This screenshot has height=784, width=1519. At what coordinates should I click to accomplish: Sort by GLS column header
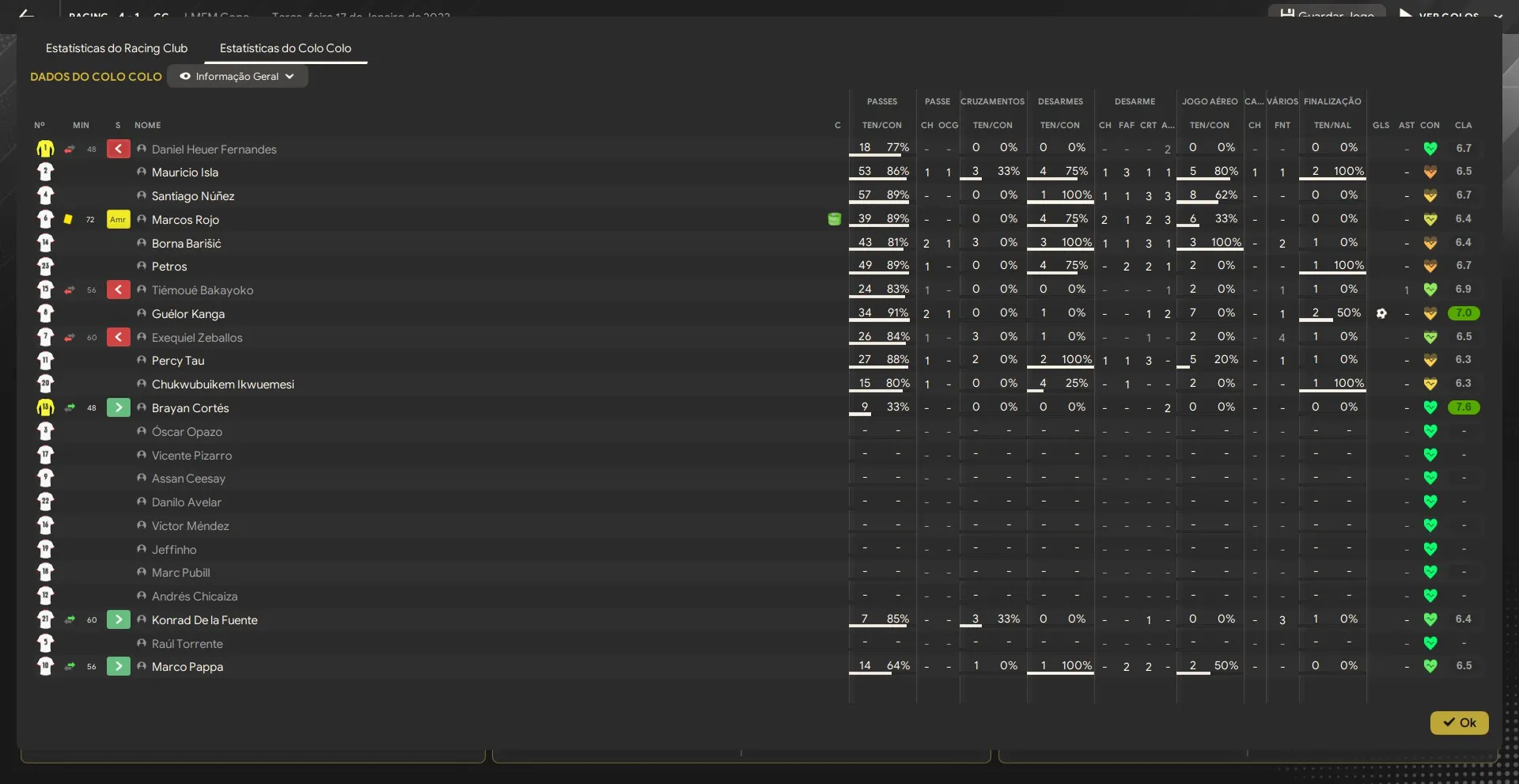point(1381,125)
